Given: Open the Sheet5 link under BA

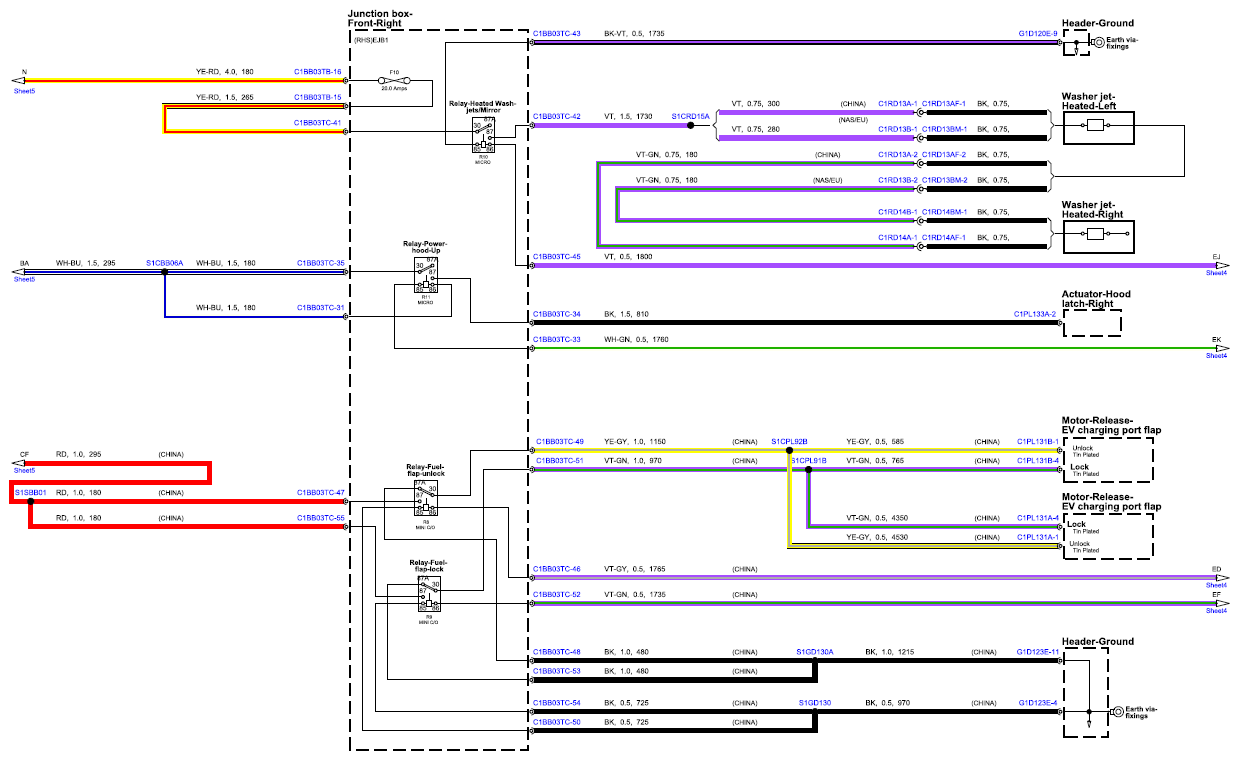Looking at the screenshot, I should pyautogui.click(x=24, y=279).
